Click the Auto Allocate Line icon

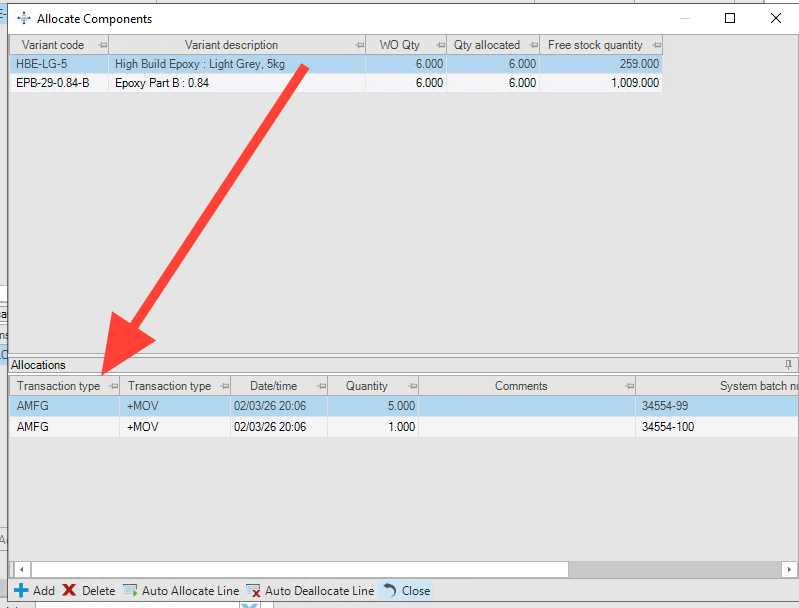[x=130, y=590]
